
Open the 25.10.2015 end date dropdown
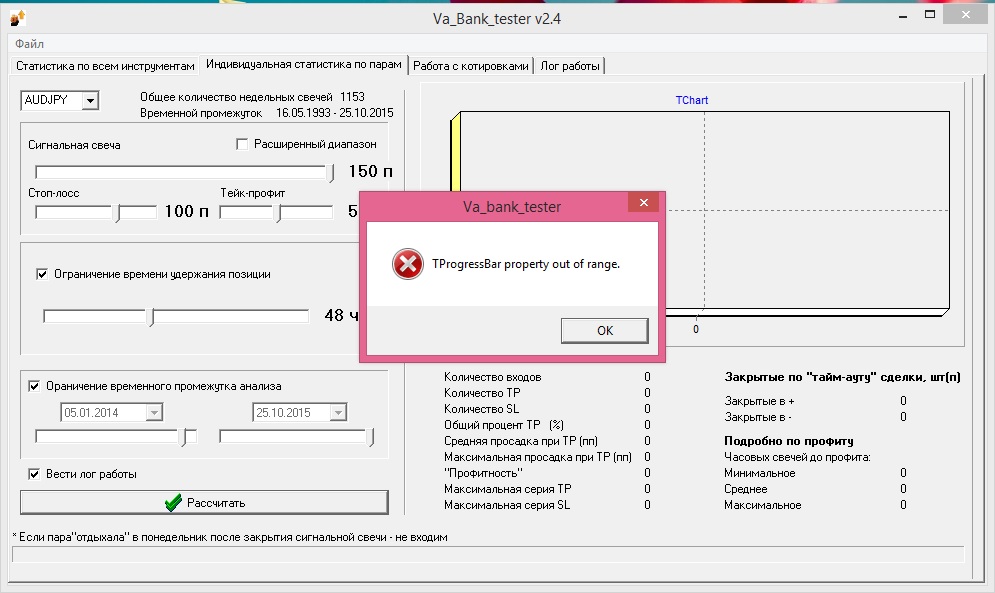339,413
